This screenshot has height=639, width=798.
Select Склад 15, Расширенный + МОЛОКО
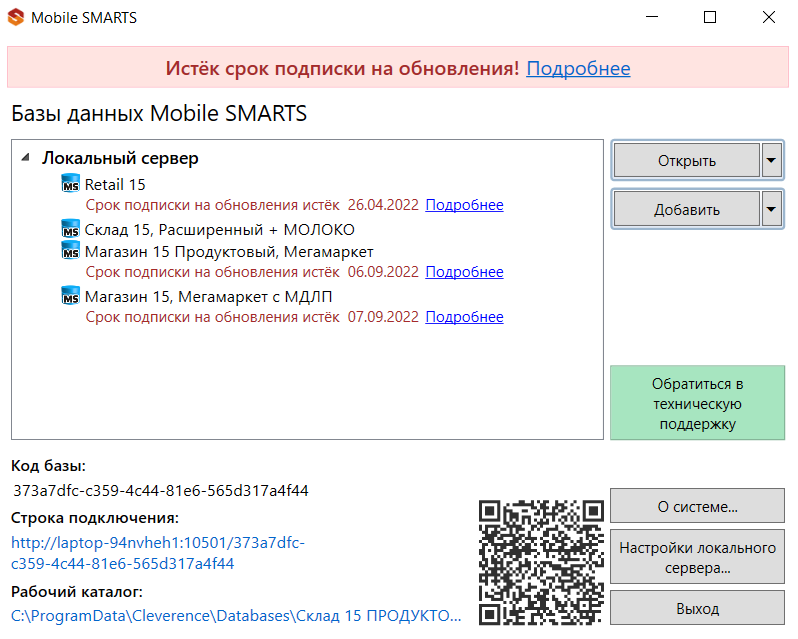[219, 229]
